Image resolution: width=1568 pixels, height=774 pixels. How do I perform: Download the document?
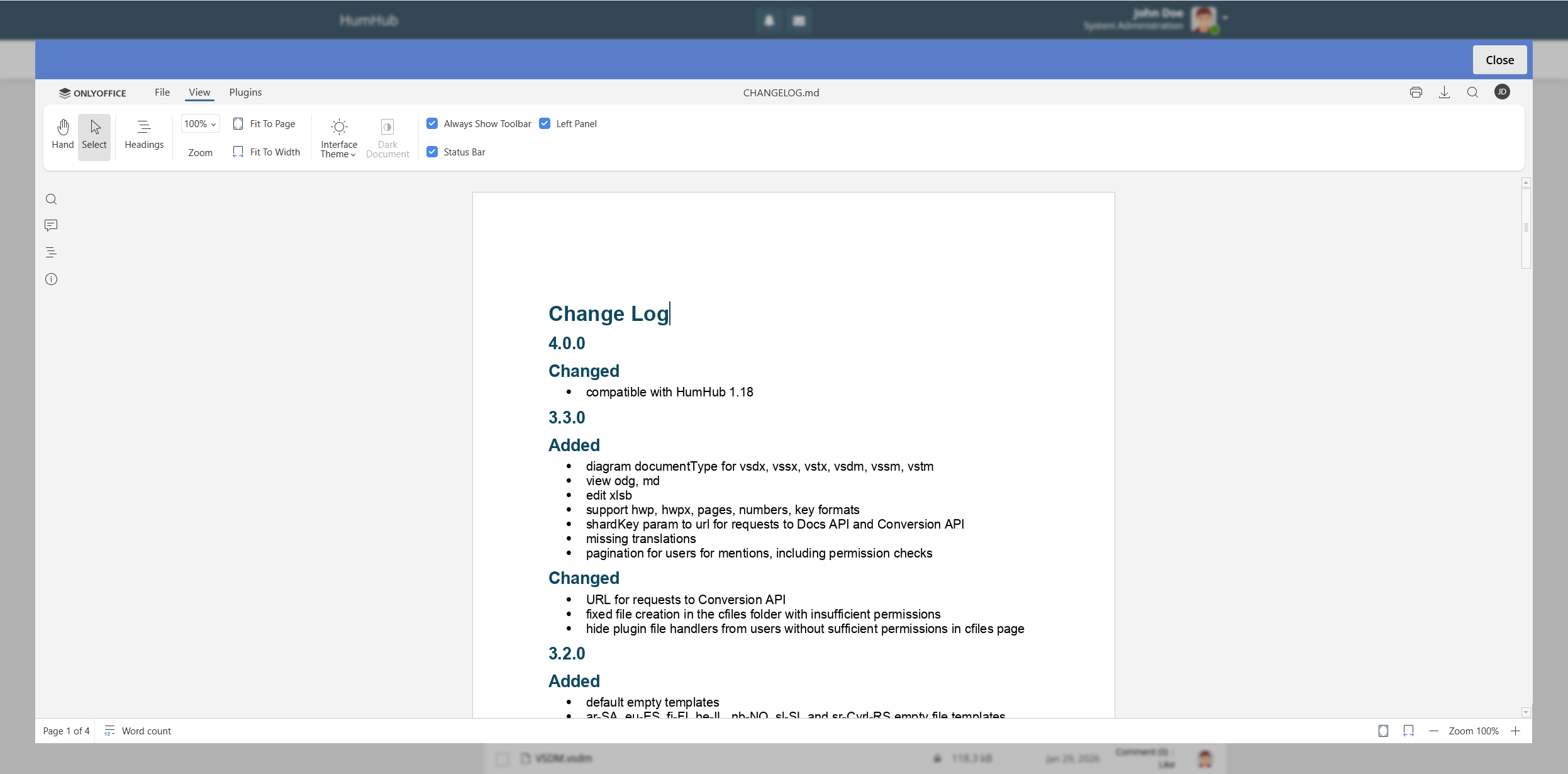pos(1444,92)
